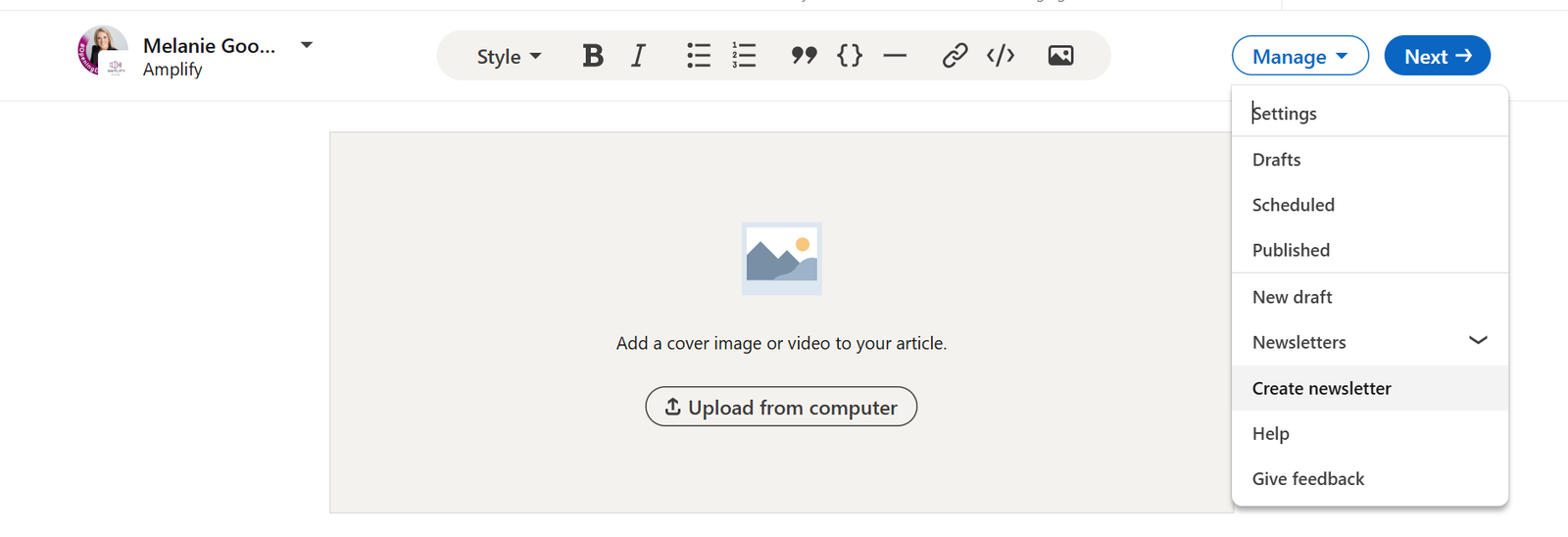Insert a horizontal divider line
The image size is (1568, 537).
pyautogui.click(x=895, y=56)
